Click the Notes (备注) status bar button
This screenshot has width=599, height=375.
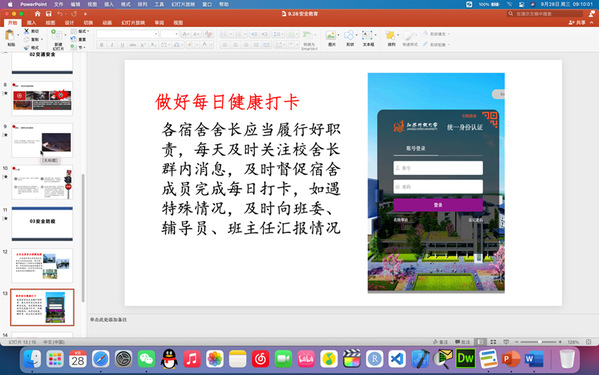(440, 342)
